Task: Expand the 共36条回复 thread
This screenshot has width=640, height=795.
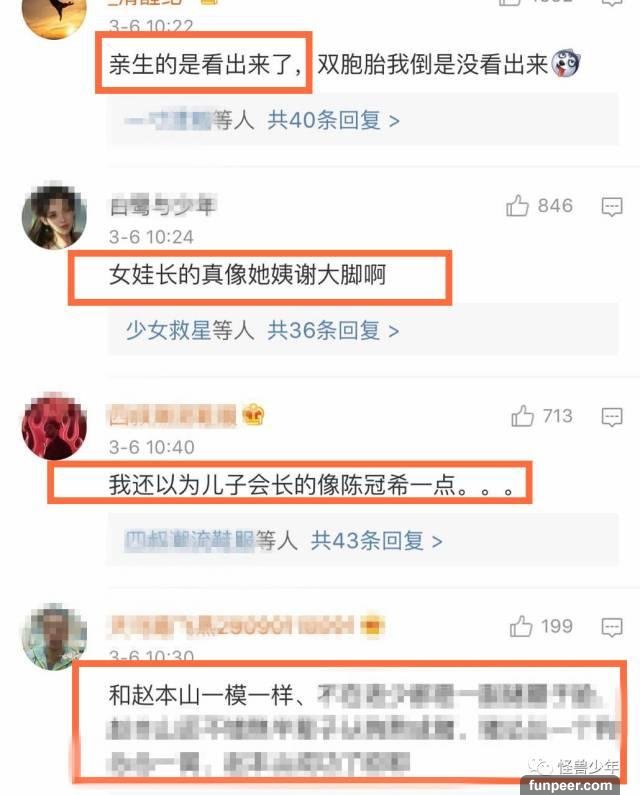Action: point(333,331)
